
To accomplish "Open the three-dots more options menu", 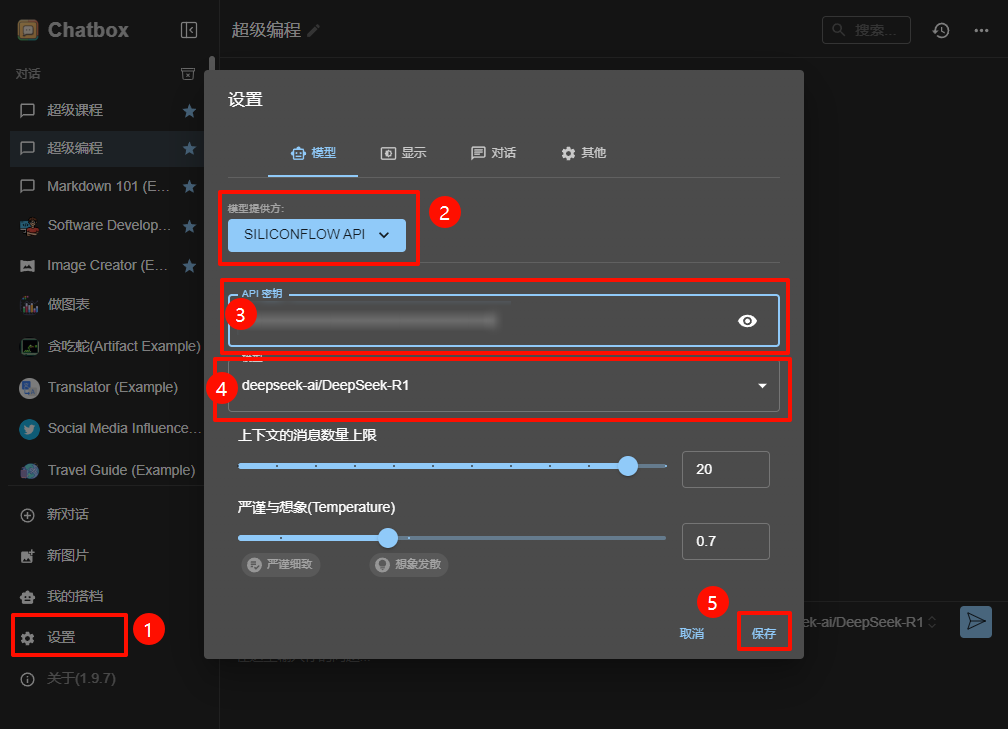I will [x=981, y=30].
